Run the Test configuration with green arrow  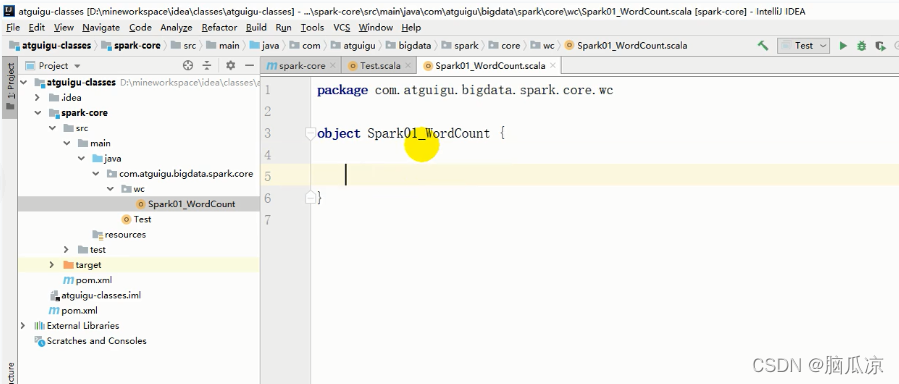[x=843, y=45]
